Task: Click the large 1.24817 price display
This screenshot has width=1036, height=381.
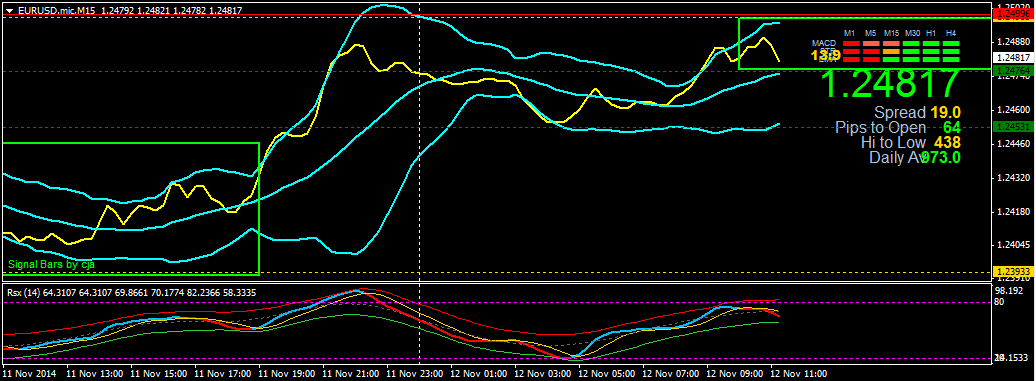Action: point(890,83)
